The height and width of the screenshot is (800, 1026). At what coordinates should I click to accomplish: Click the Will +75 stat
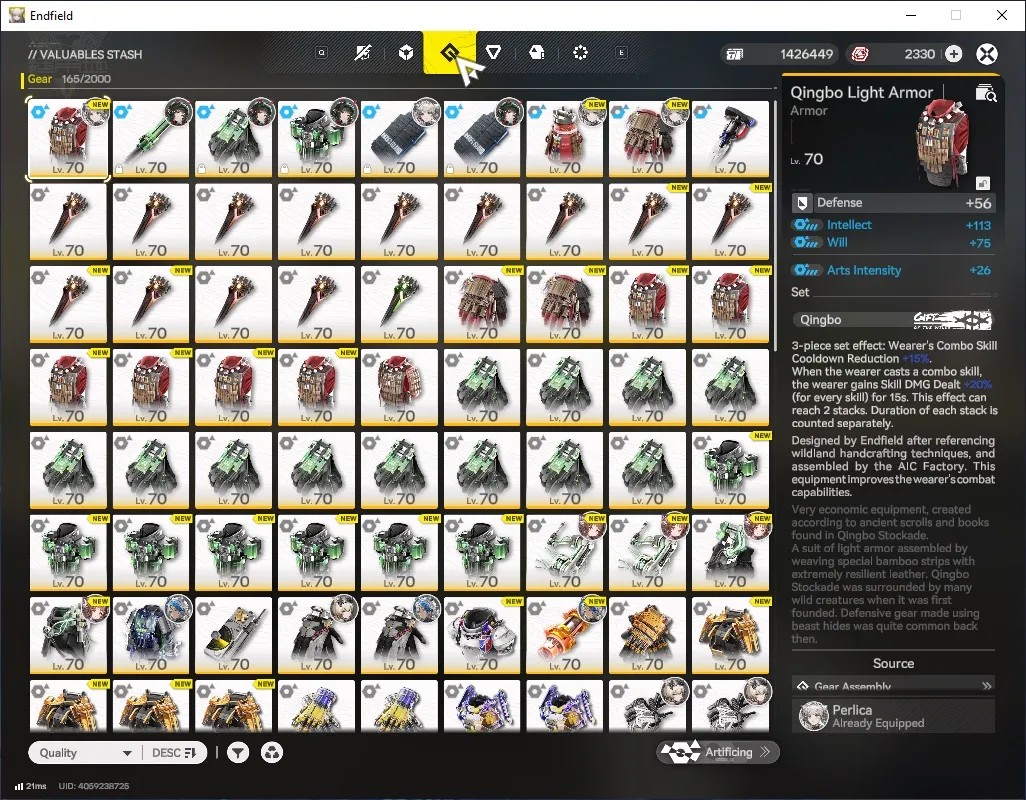(x=893, y=243)
